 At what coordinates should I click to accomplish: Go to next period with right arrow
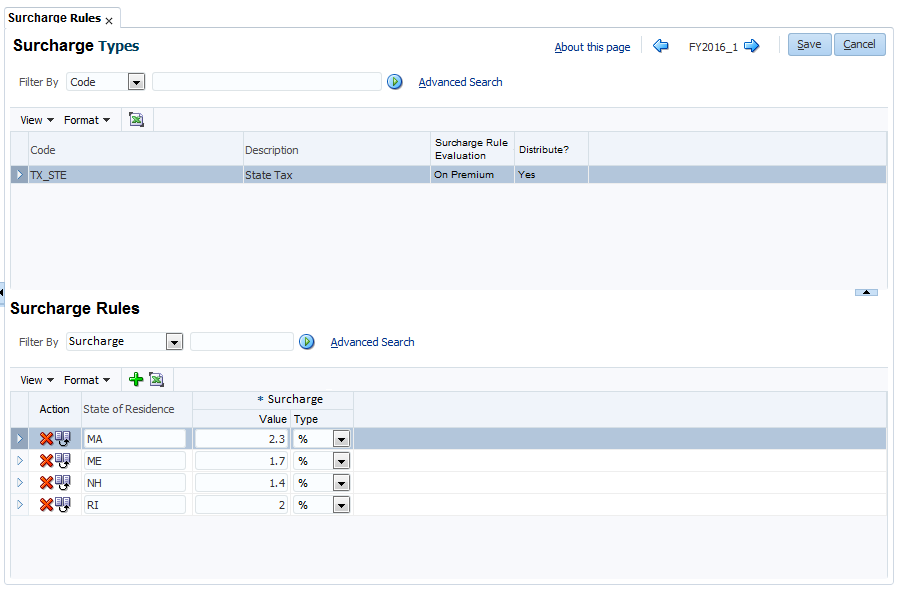[x=751, y=46]
